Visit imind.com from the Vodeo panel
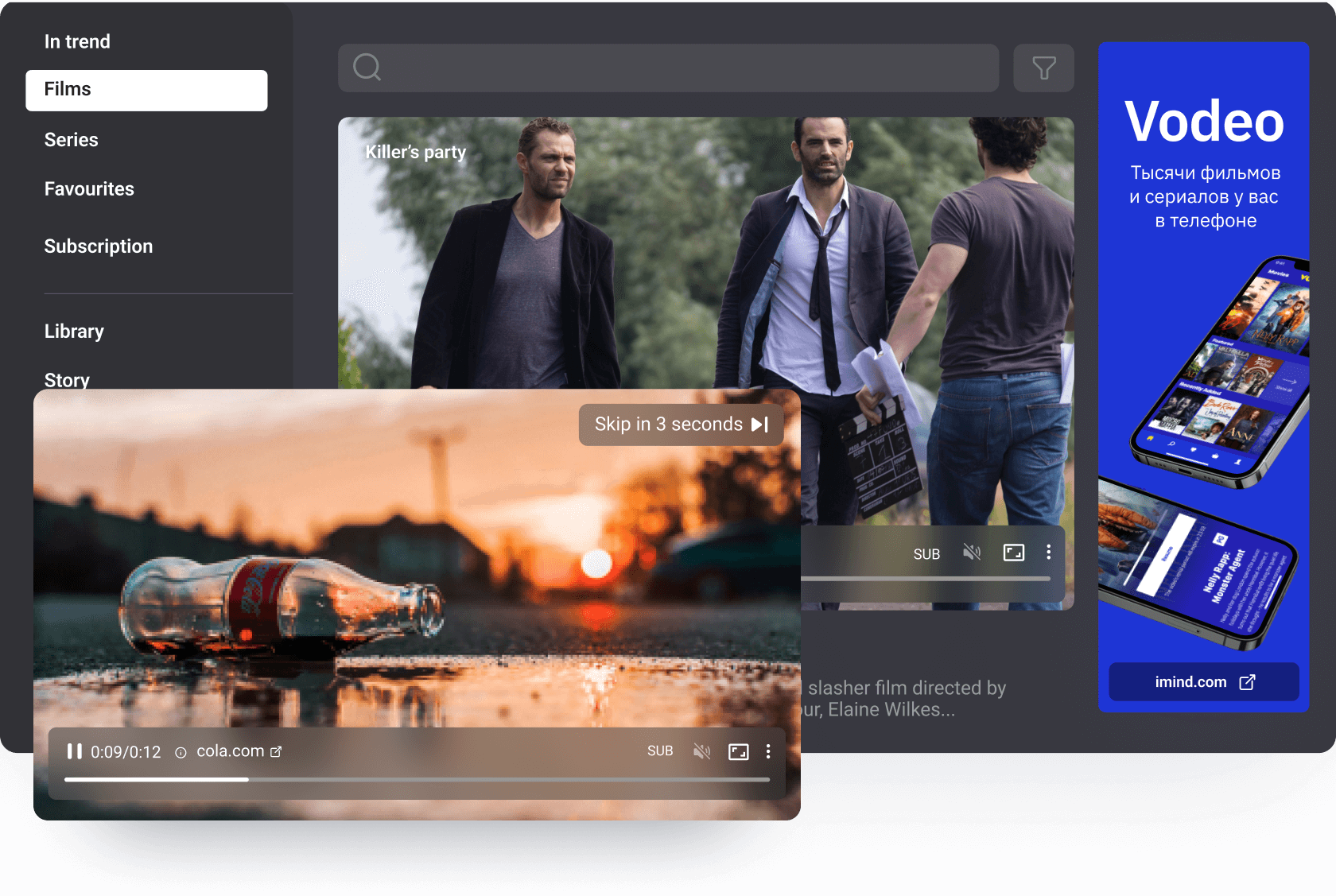Screen dimensions: 1336x896 tap(1203, 681)
